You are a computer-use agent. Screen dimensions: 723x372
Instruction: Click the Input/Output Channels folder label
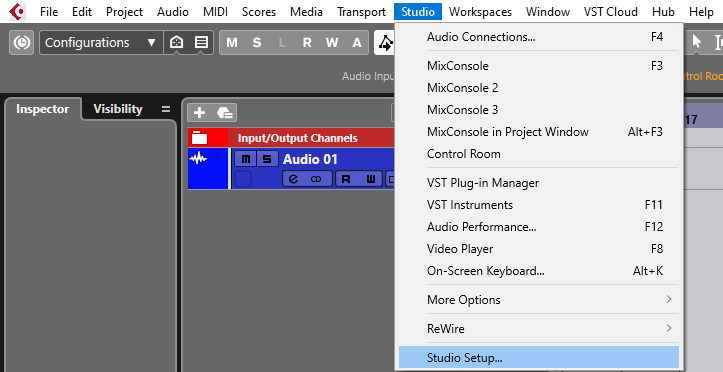tap(297, 138)
